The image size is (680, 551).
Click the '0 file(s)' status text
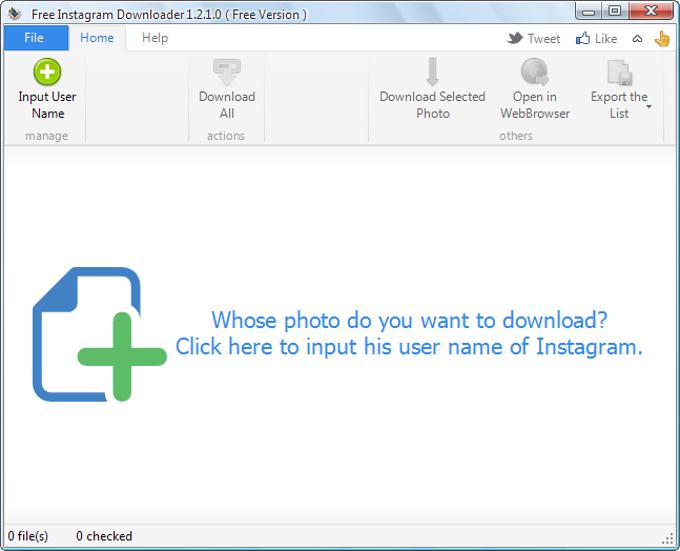[x=28, y=536]
